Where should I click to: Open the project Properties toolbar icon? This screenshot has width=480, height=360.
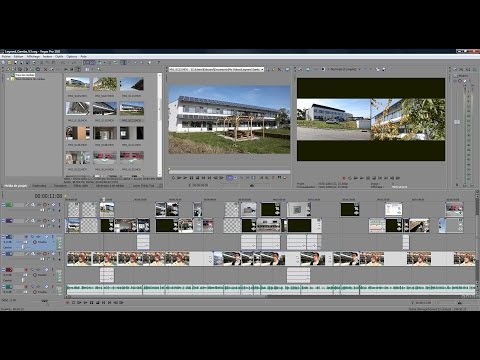[34, 62]
